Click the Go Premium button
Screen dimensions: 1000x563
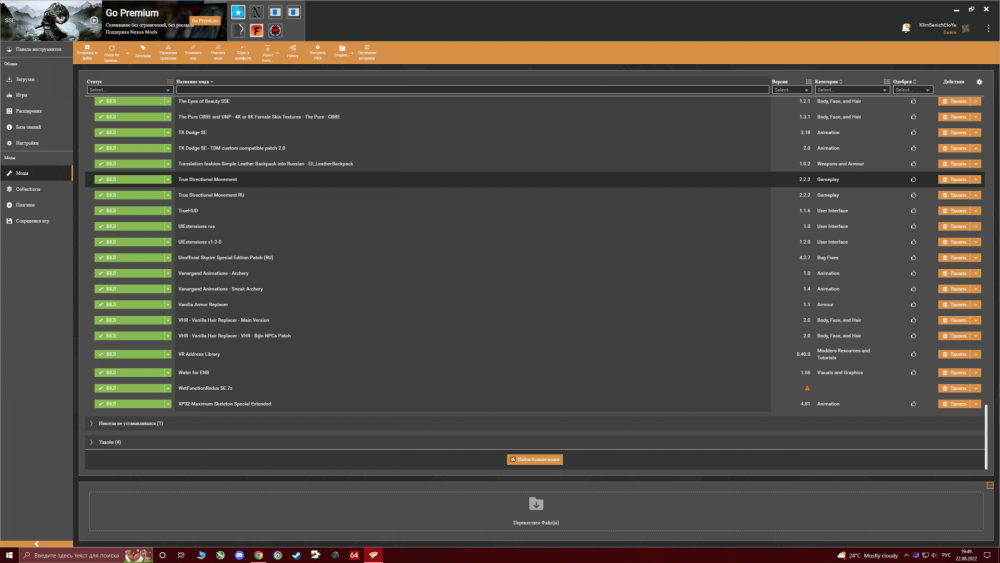(x=205, y=20)
